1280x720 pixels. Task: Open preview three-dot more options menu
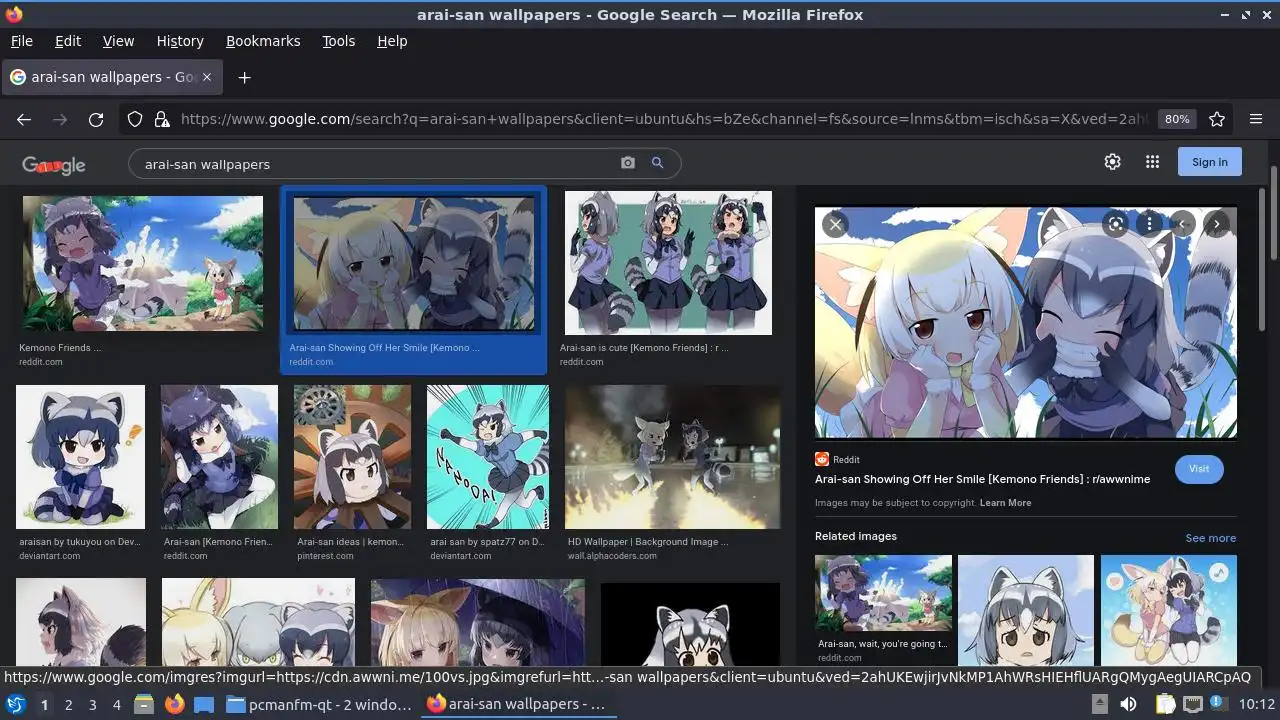click(x=1150, y=224)
